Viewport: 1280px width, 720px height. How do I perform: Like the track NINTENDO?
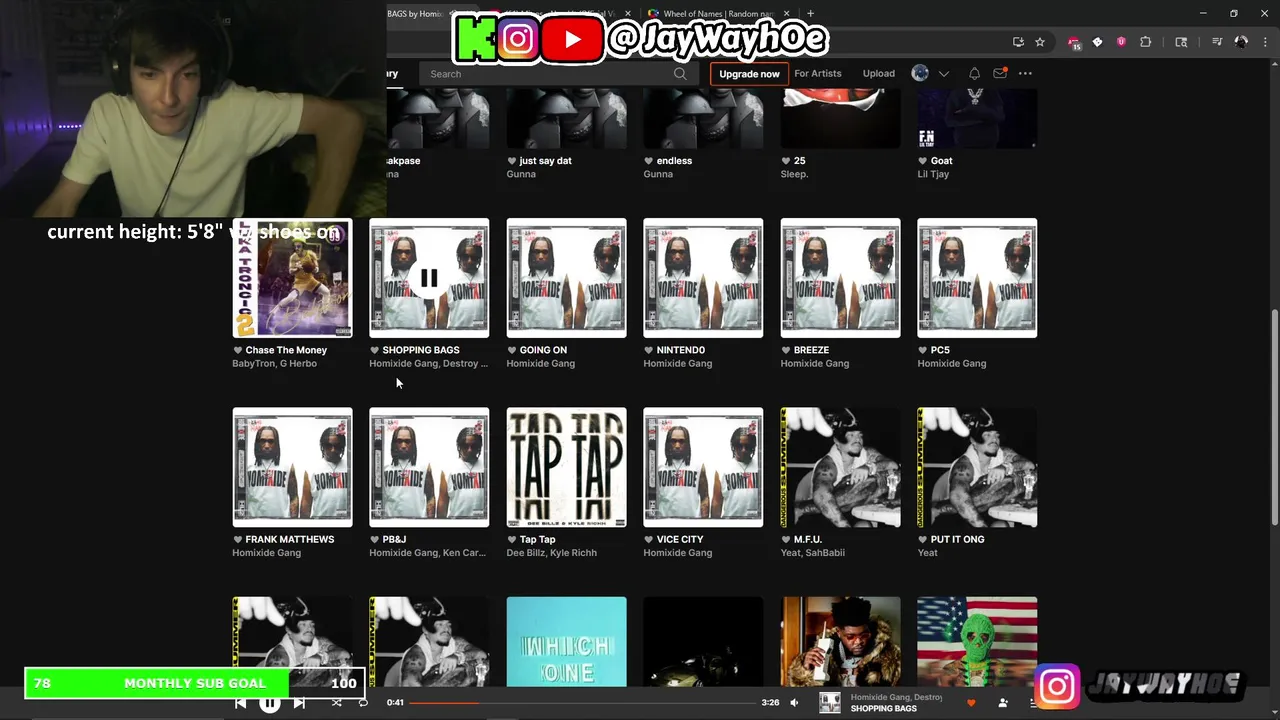pos(649,350)
